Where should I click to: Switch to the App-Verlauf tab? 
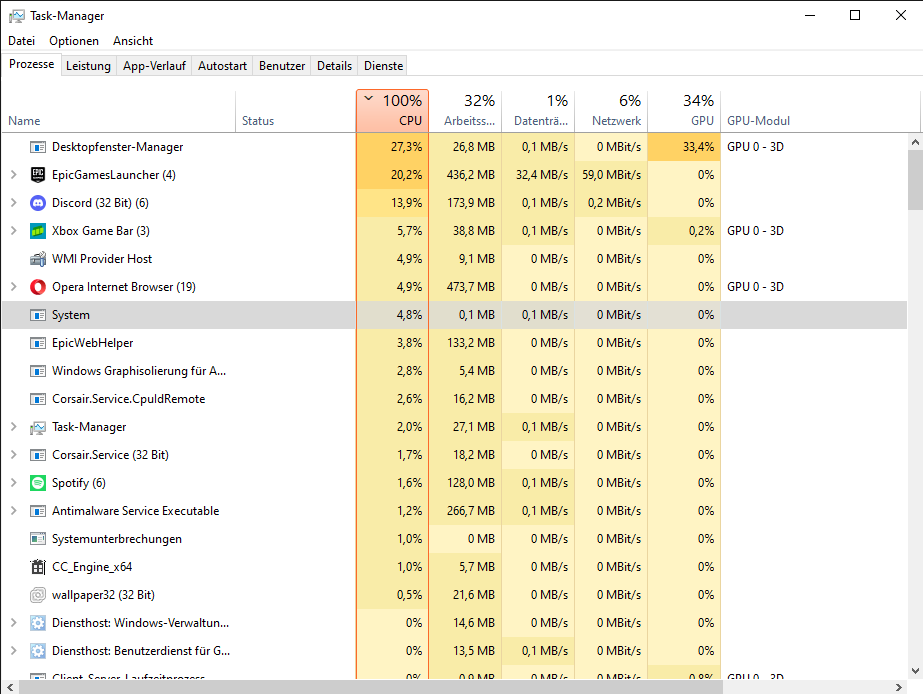coord(154,66)
